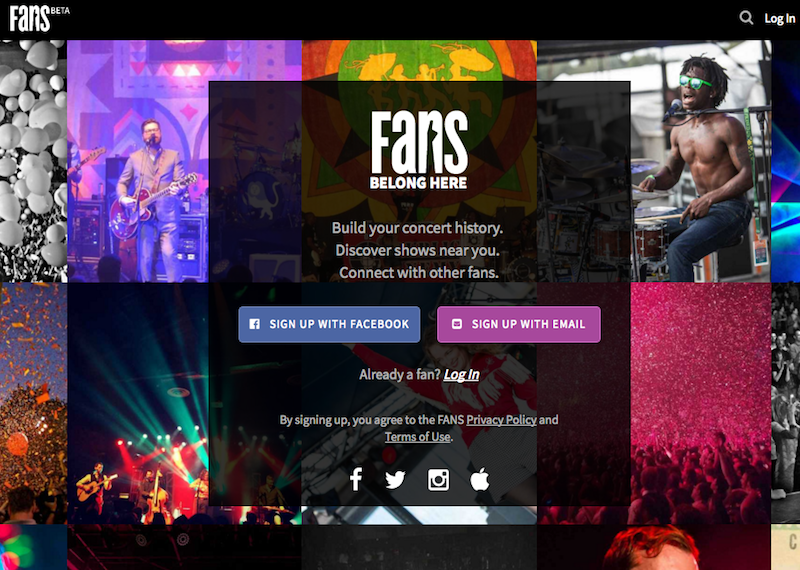Click the Facebook logo inside signup button

255,324
